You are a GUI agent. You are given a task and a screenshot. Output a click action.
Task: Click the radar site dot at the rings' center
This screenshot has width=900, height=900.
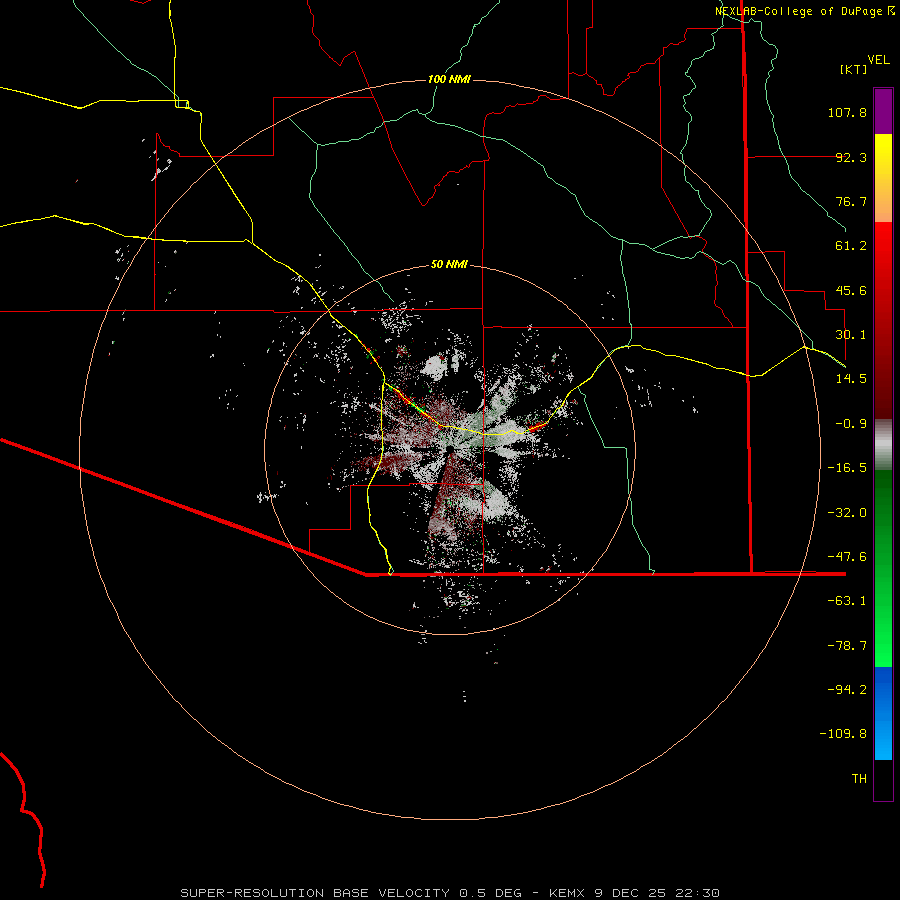pos(451,449)
